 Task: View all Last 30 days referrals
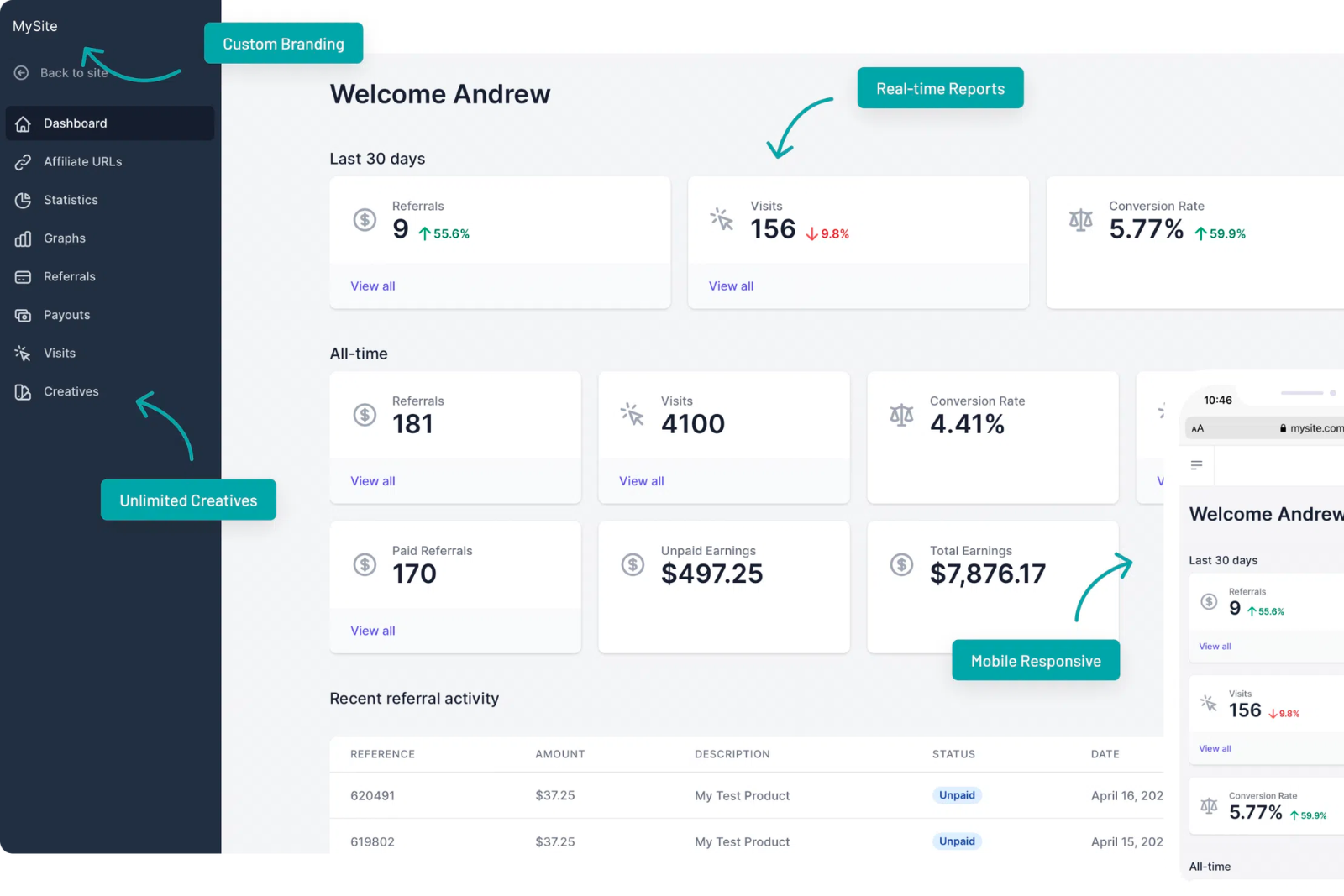pyautogui.click(x=373, y=286)
